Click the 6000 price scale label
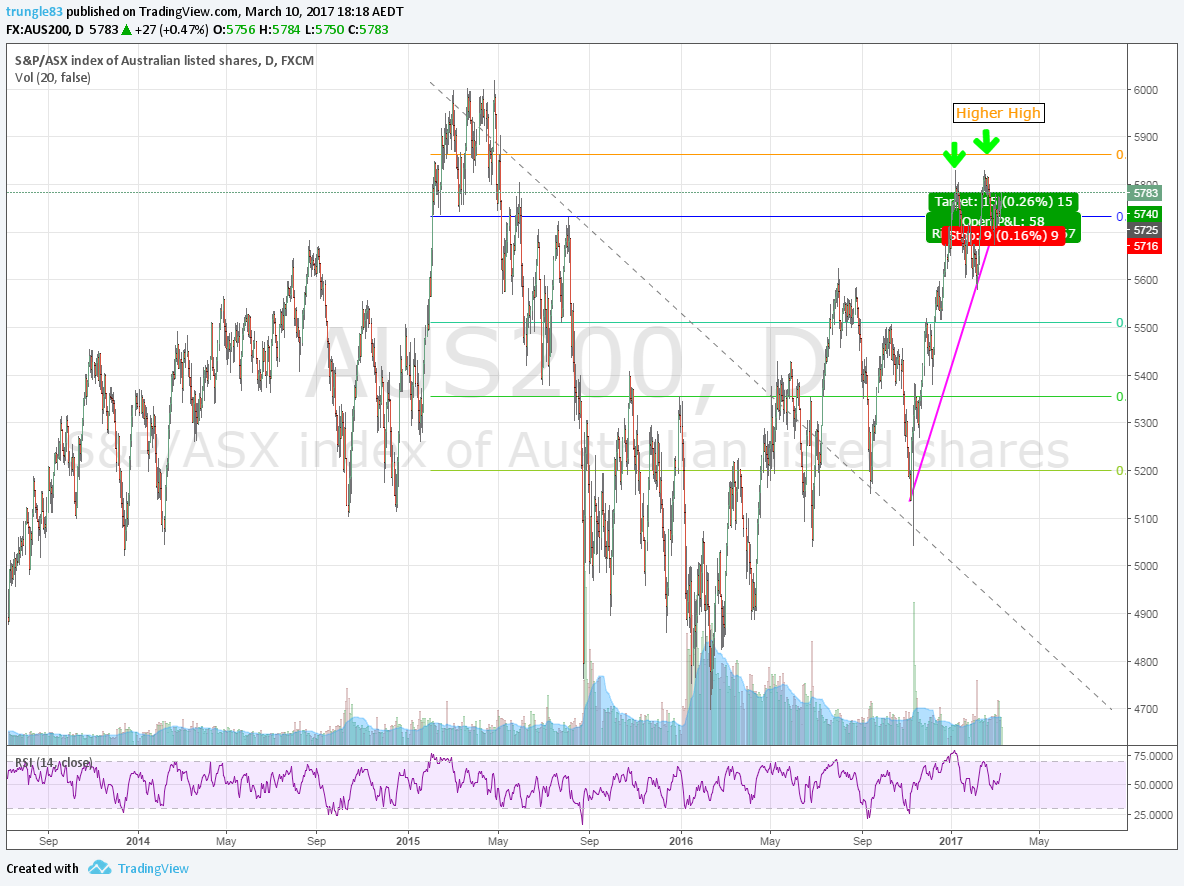The height and width of the screenshot is (886, 1184). point(1145,90)
